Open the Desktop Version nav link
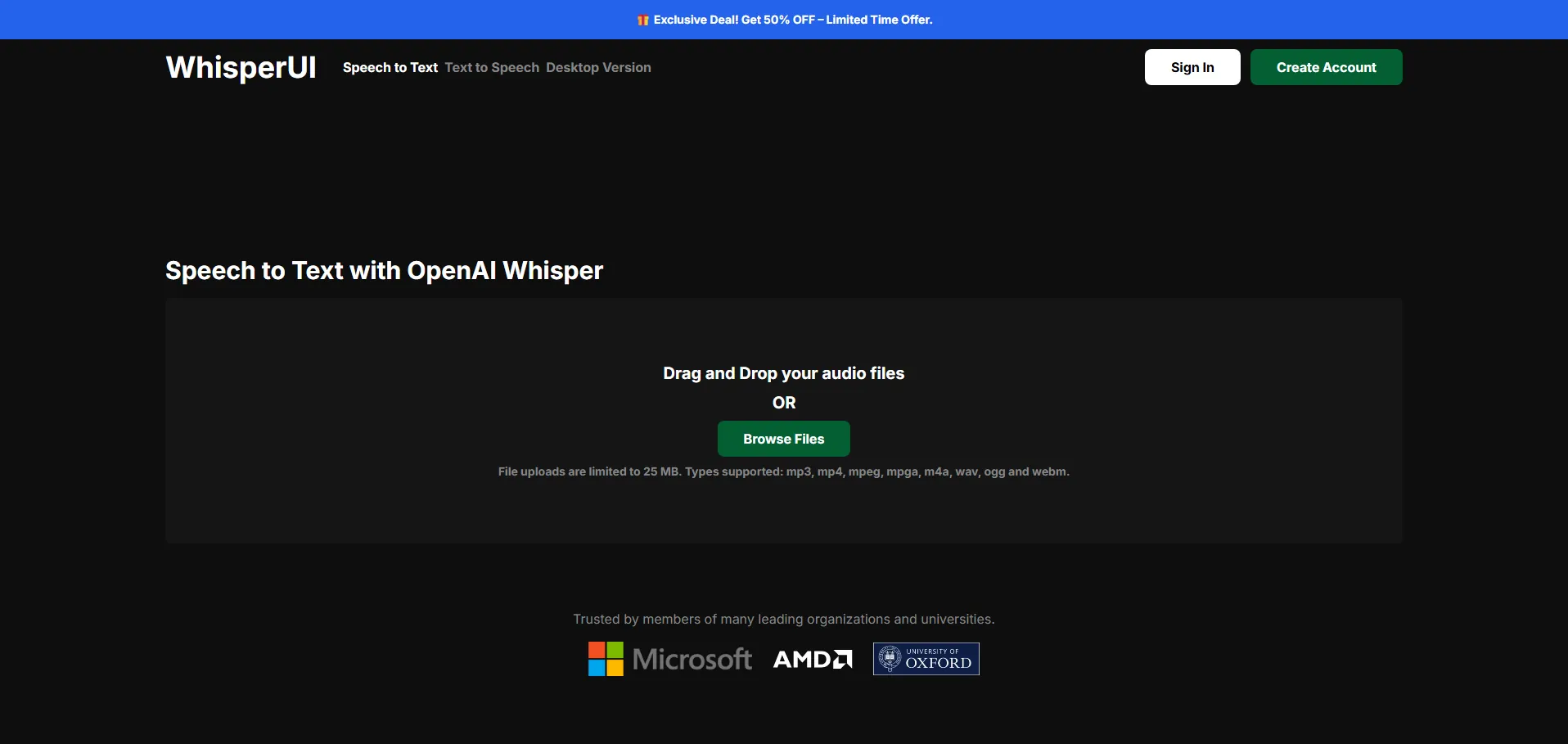The width and height of the screenshot is (1568, 744). pos(598,68)
